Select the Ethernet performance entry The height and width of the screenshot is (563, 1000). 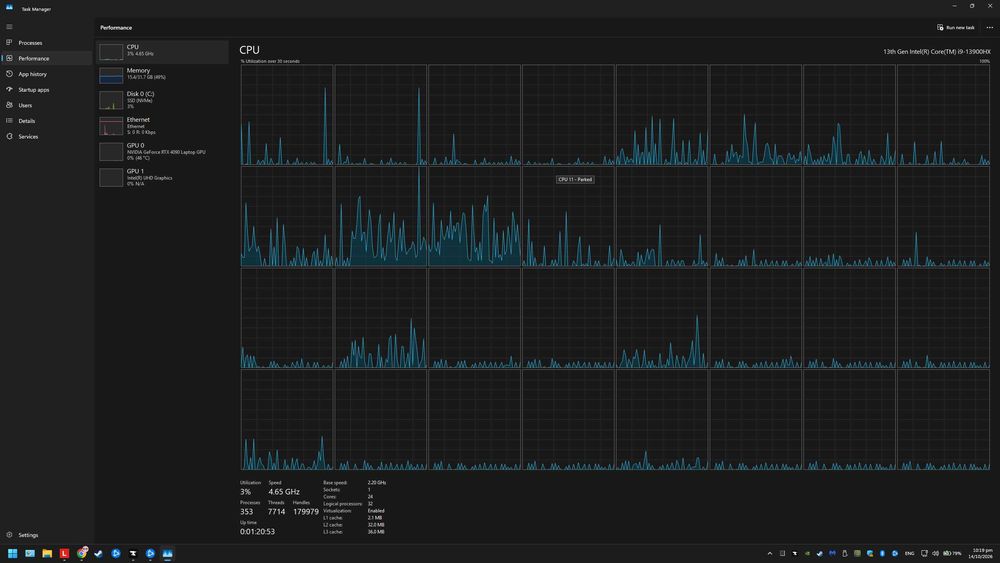(x=162, y=126)
